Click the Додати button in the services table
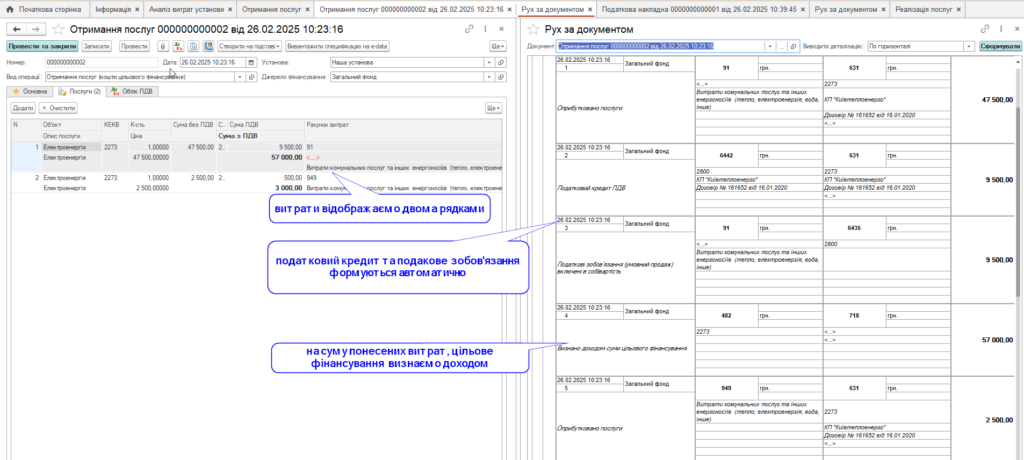 click(23, 107)
